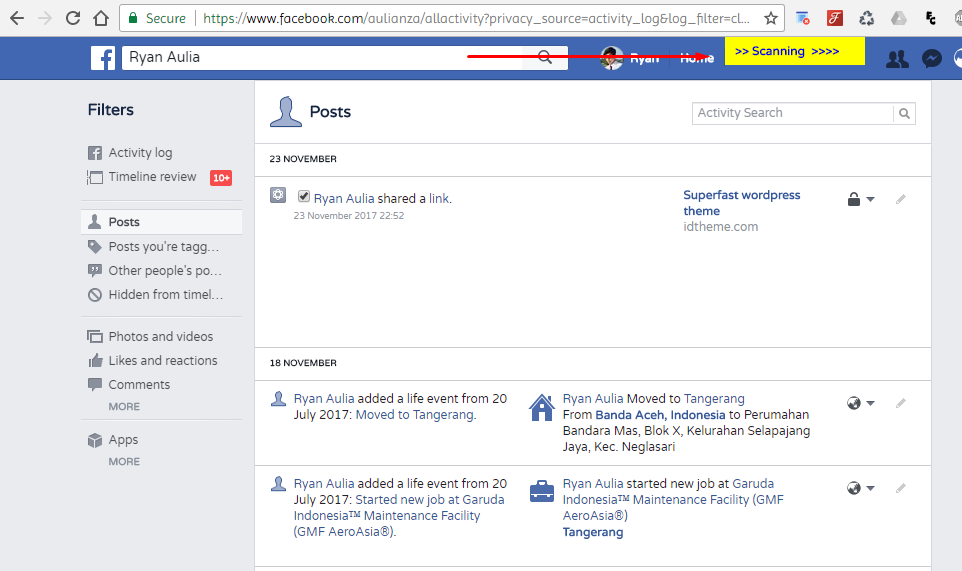Open Only Me privacy dropdown on shared link
This screenshot has width=962, height=571.
pos(861,199)
